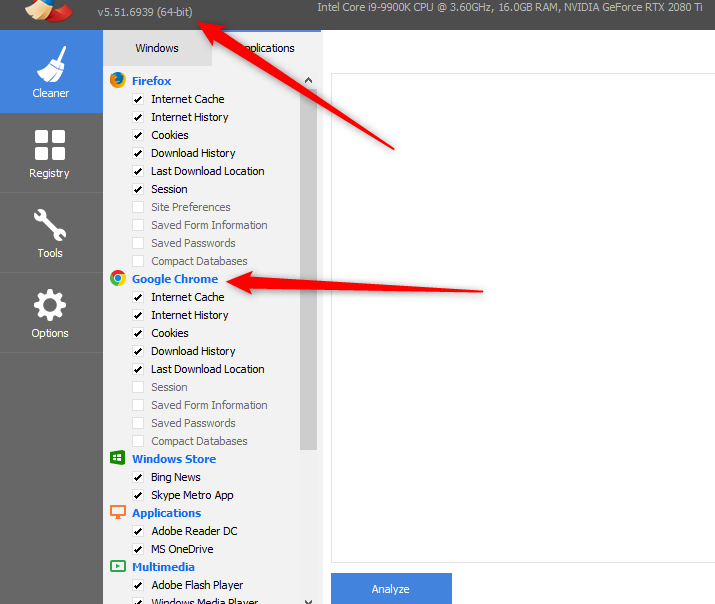Image resolution: width=715 pixels, height=604 pixels.
Task: Open the Cleaner section broom icon
Action: coord(52,65)
